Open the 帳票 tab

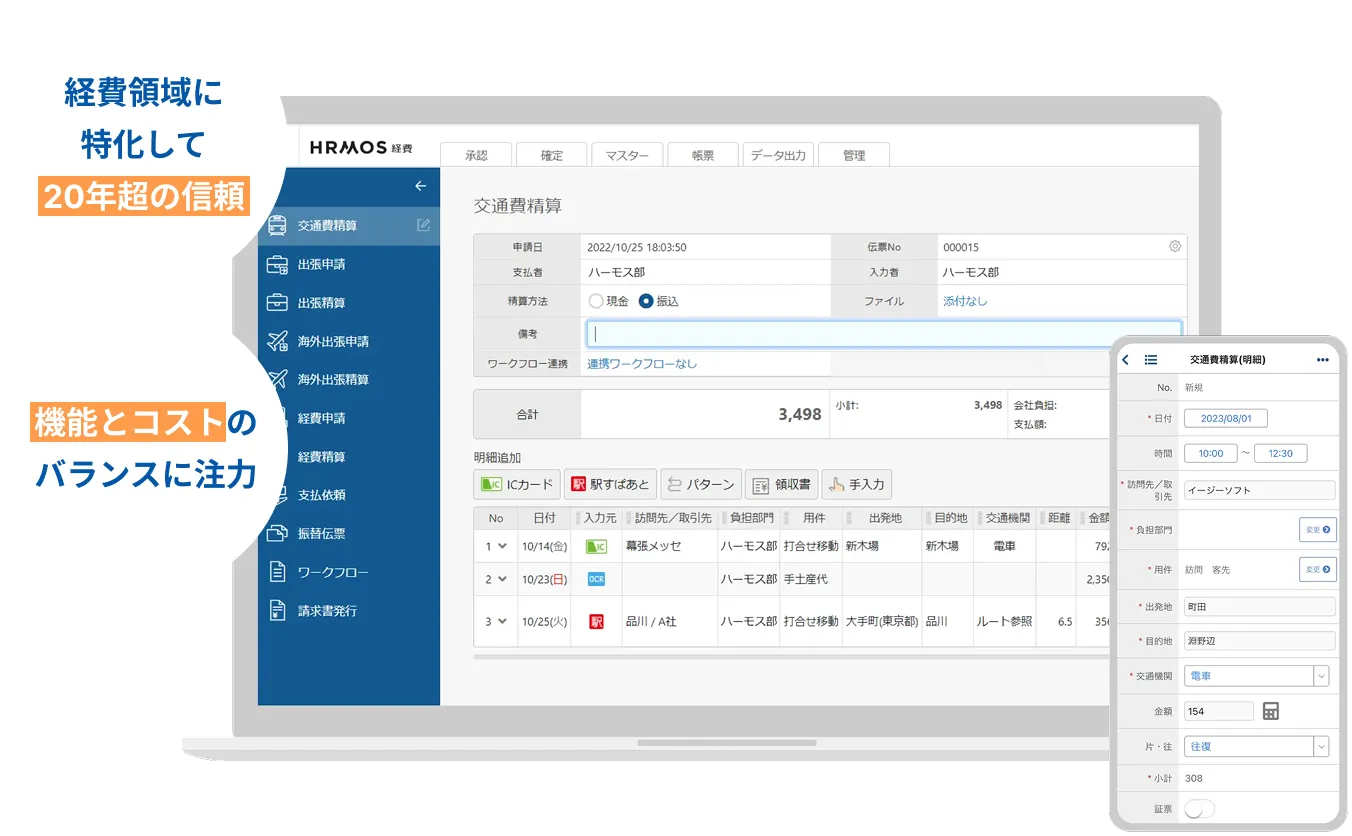click(x=703, y=155)
